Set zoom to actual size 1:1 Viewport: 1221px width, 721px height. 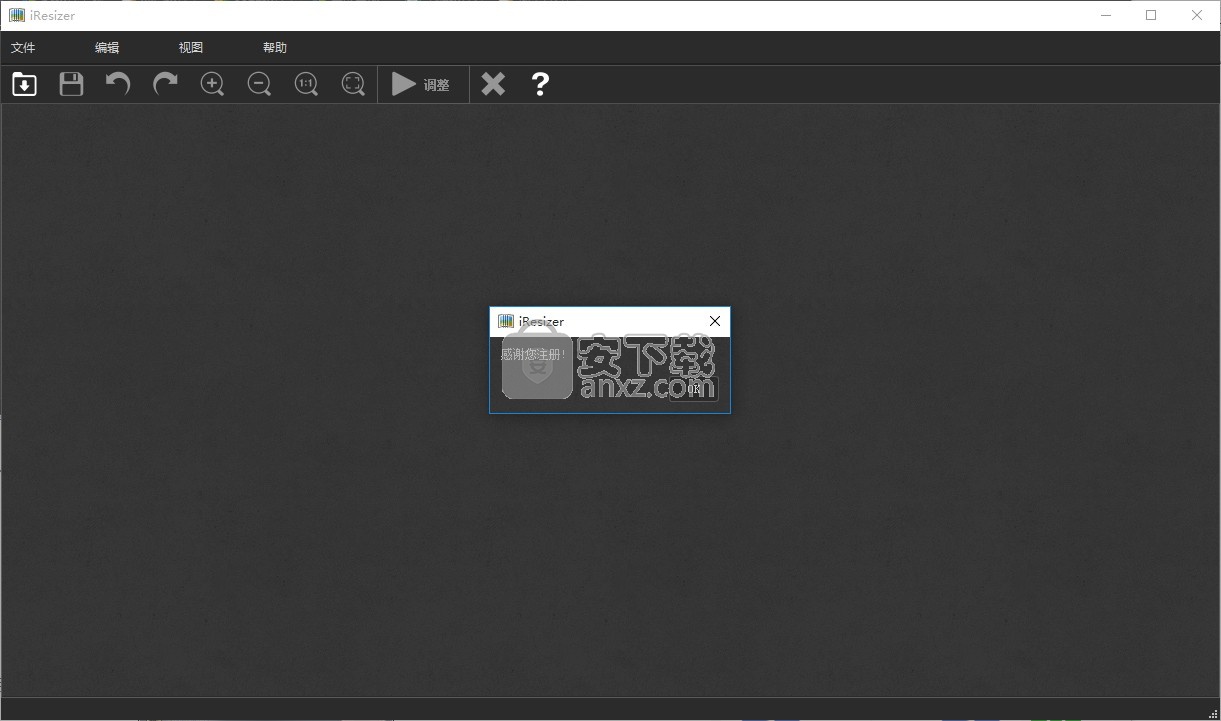click(x=306, y=84)
